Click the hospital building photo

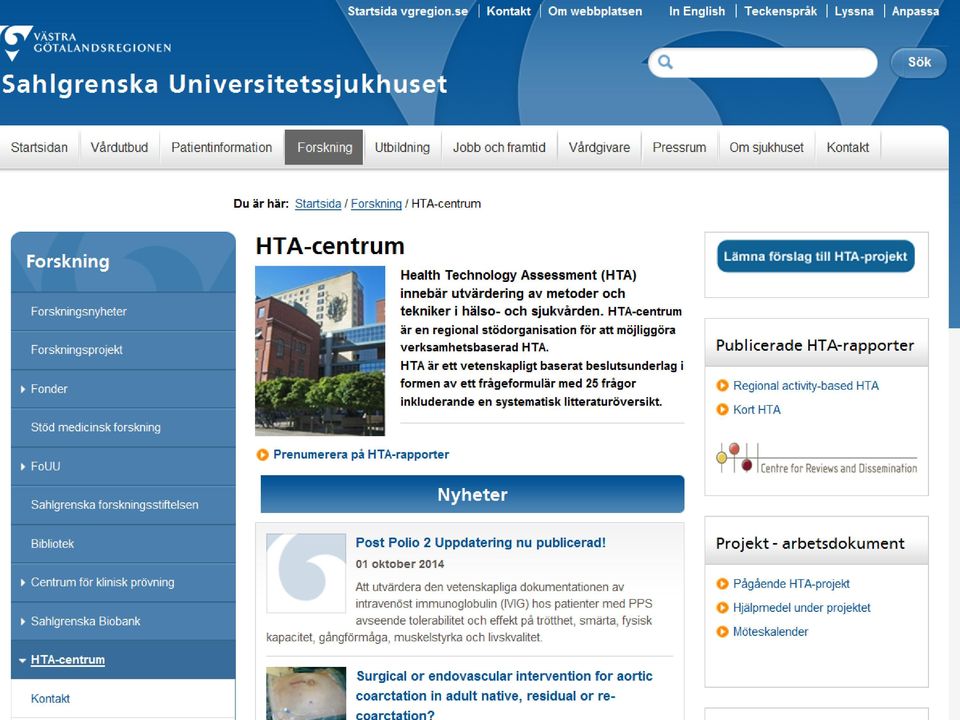(320, 351)
